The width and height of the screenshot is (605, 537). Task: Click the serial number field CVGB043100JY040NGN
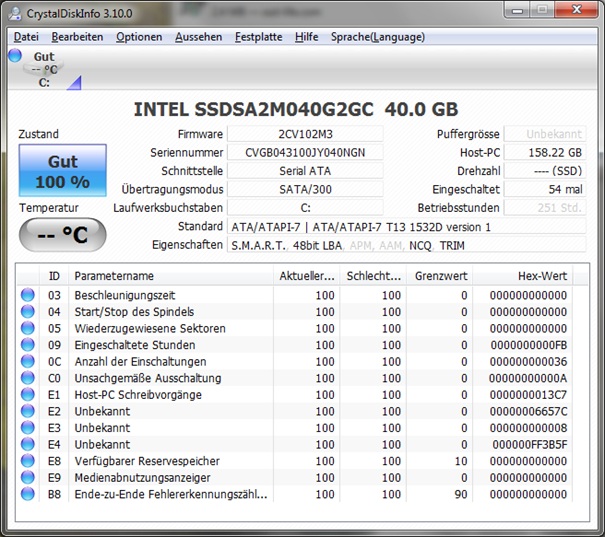[x=305, y=153]
